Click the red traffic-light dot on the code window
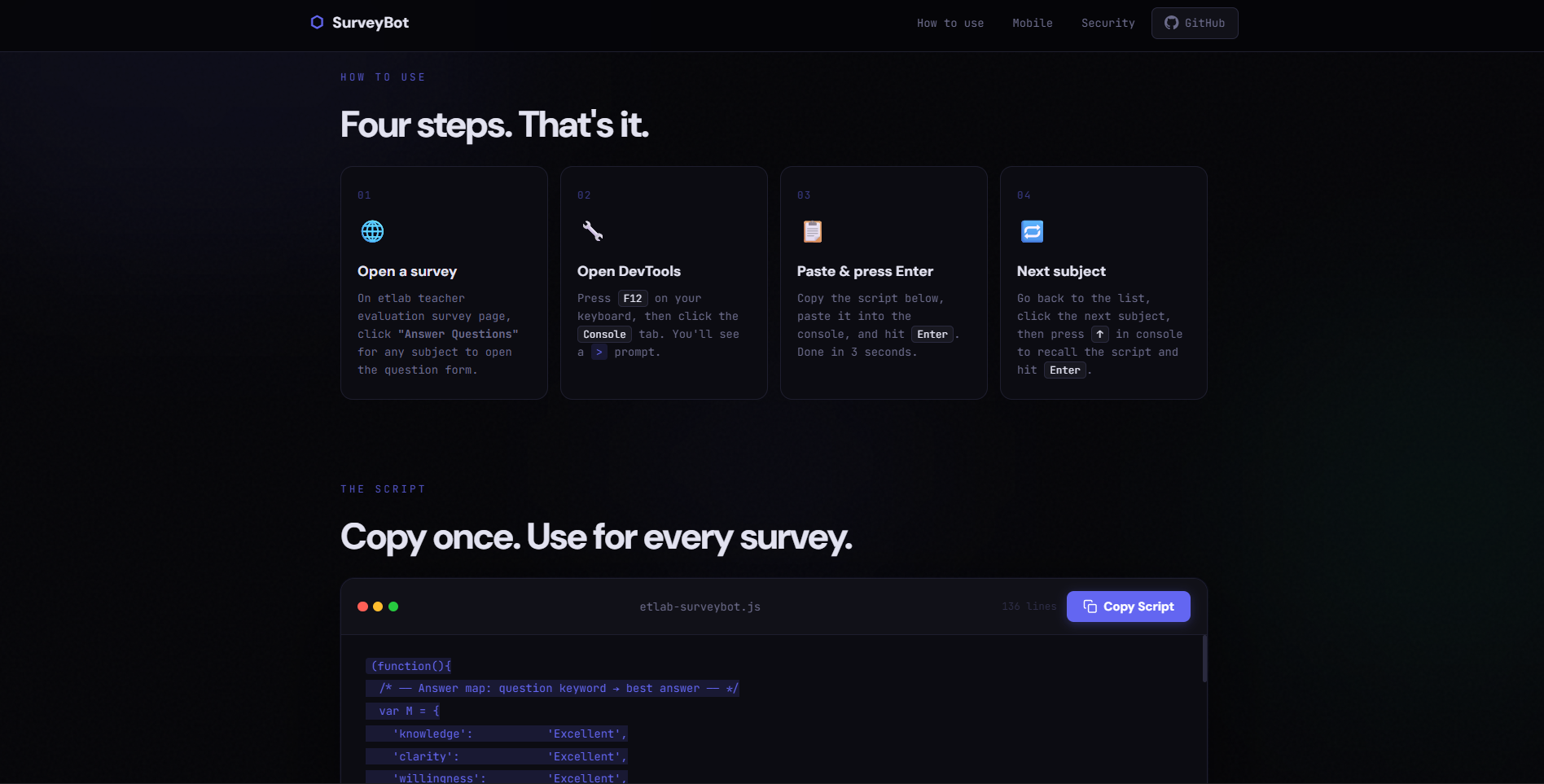This screenshot has height=784, width=1544. tap(362, 606)
